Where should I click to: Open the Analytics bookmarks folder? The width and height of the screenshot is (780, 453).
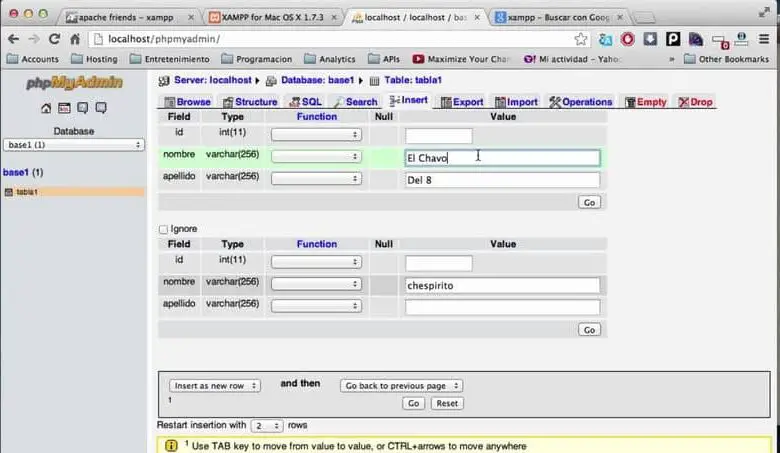click(x=330, y=59)
